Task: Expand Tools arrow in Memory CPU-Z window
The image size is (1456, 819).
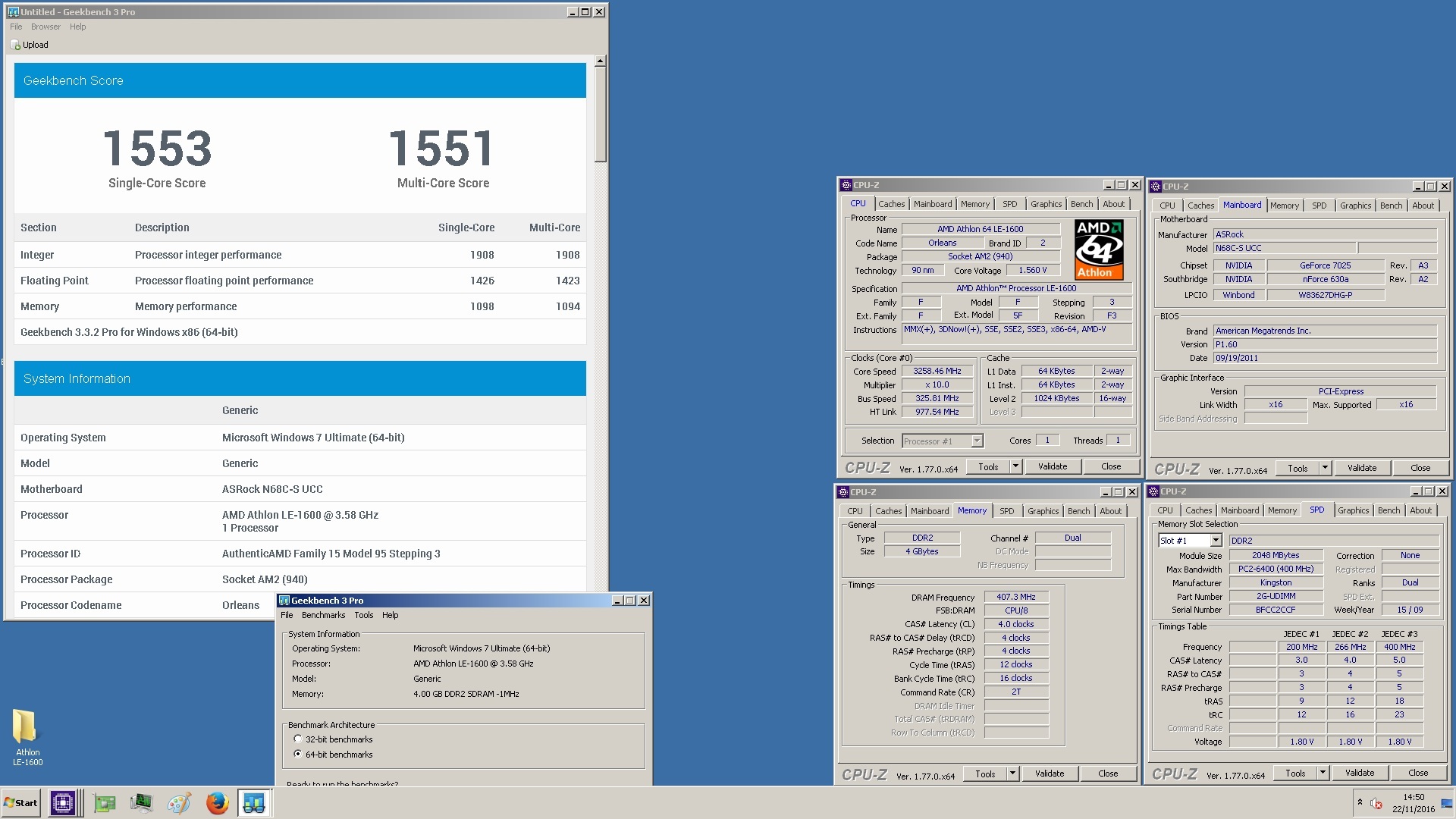Action: coord(1012,774)
